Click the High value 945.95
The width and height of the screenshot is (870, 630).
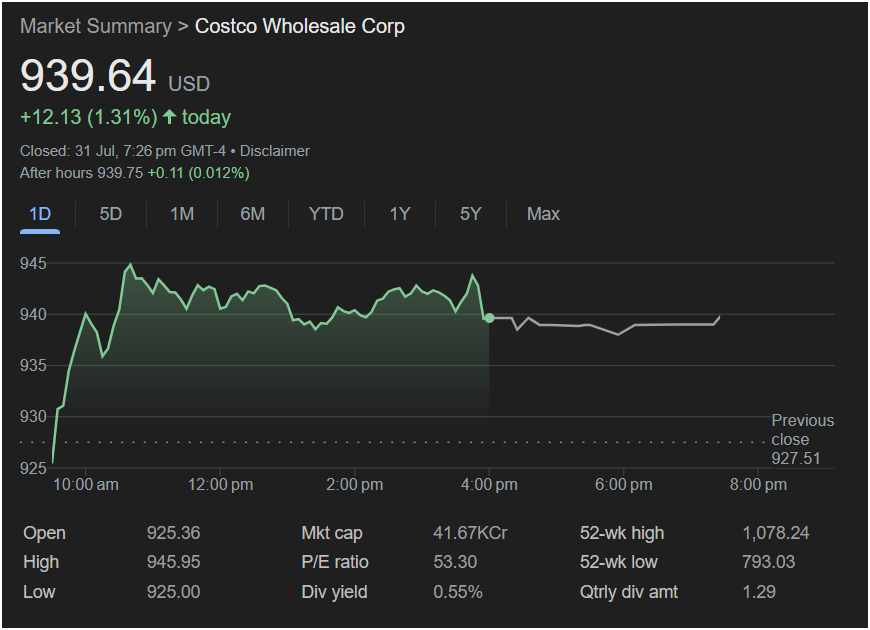tap(173, 562)
